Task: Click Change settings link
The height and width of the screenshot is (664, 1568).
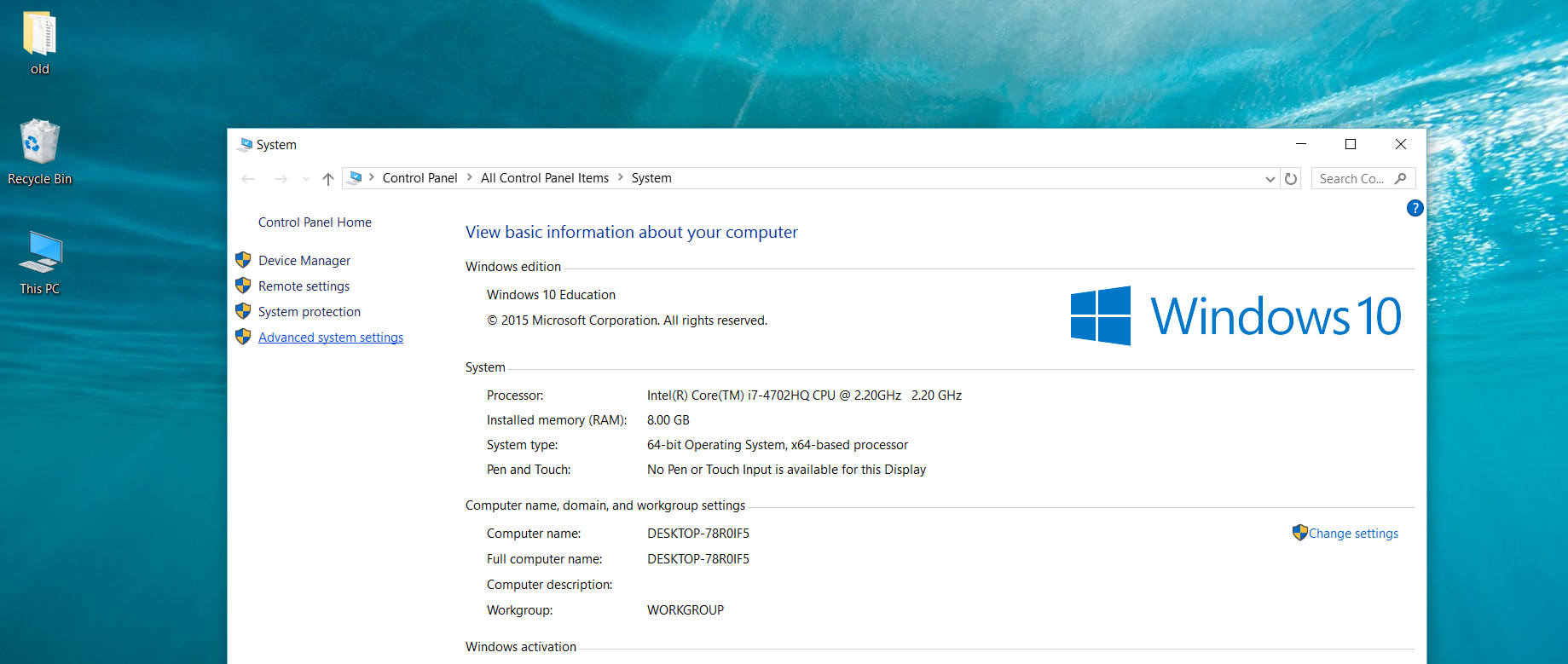Action: click(1353, 534)
